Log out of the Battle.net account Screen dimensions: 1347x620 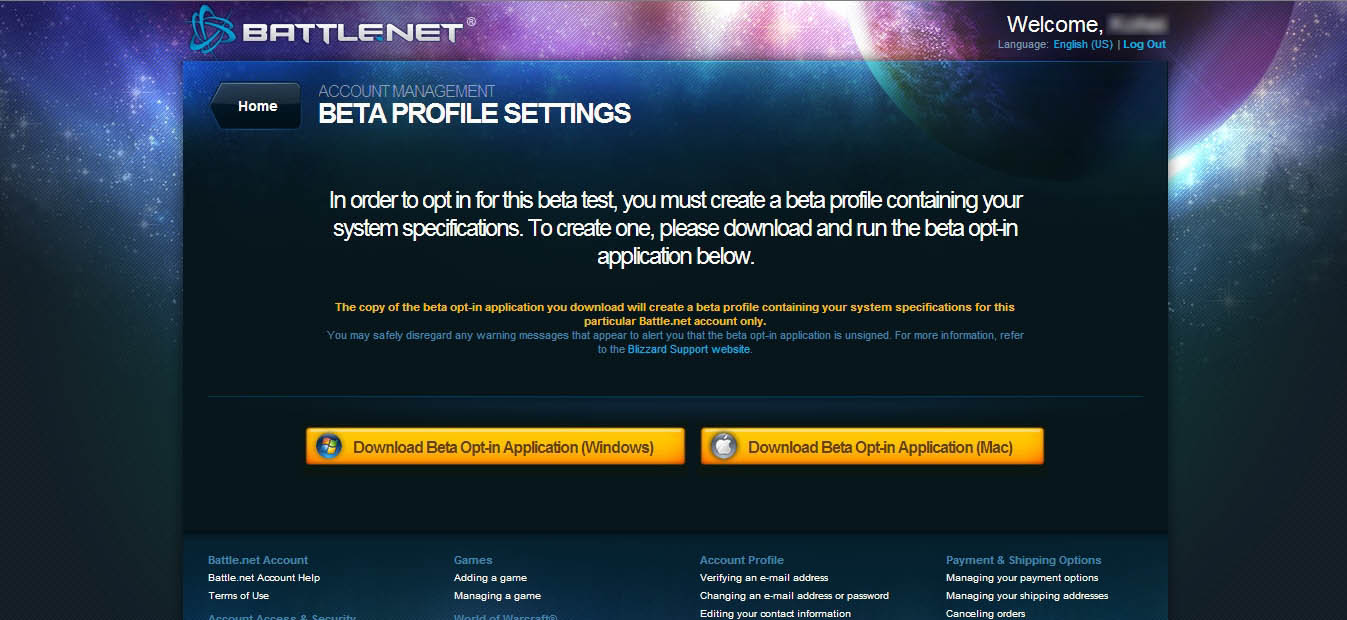[x=1144, y=45]
